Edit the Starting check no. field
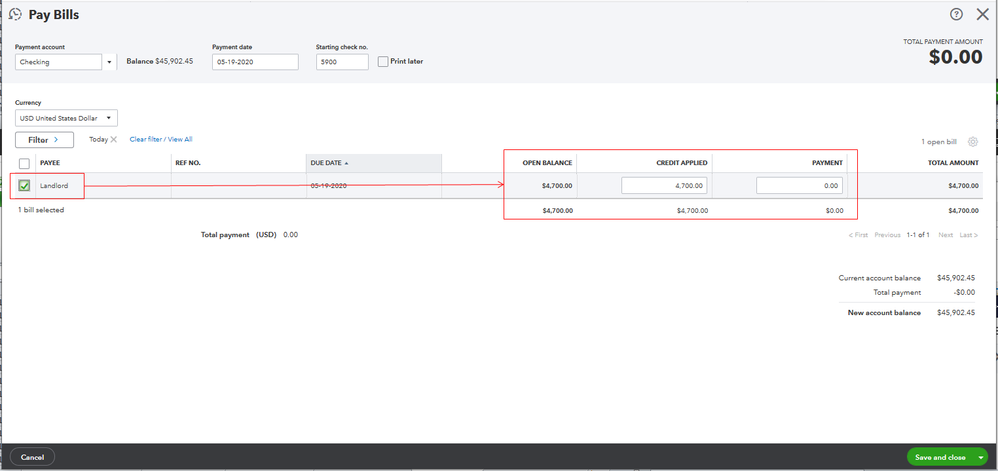The height and width of the screenshot is (471, 998). [342, 62]
